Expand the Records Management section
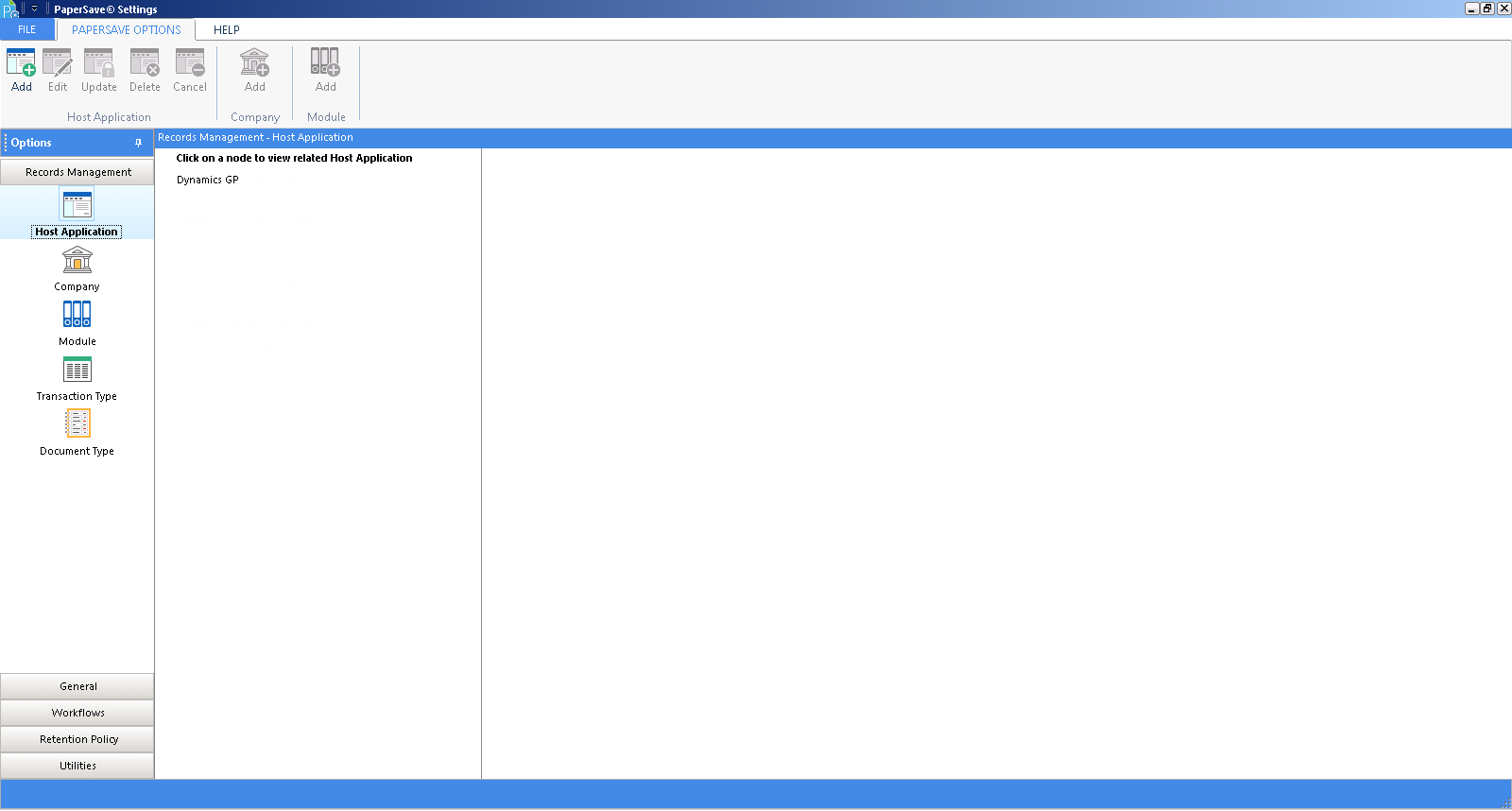 pyautogui.click(x=77, y=172)
